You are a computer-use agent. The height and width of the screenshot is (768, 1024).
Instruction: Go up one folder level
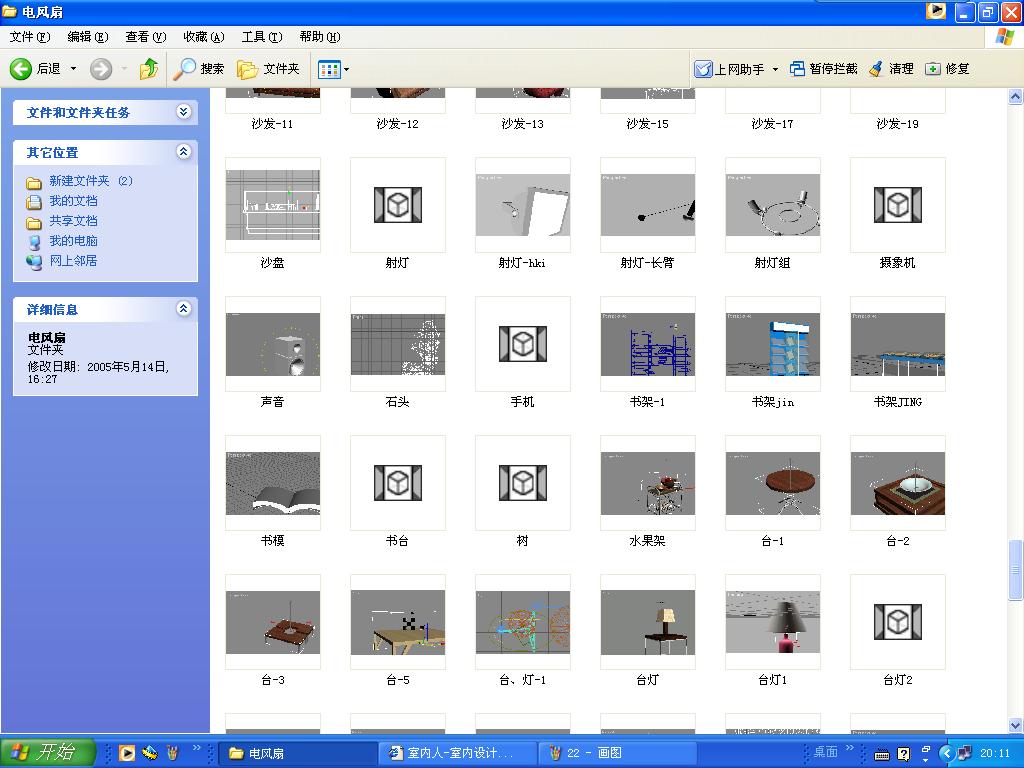coord(149,69)
